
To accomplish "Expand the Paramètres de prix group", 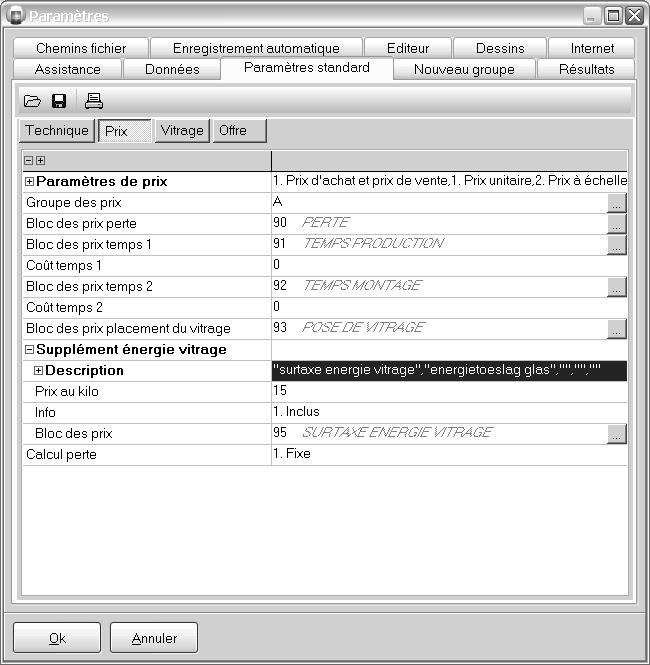I will tap(29, 182).
